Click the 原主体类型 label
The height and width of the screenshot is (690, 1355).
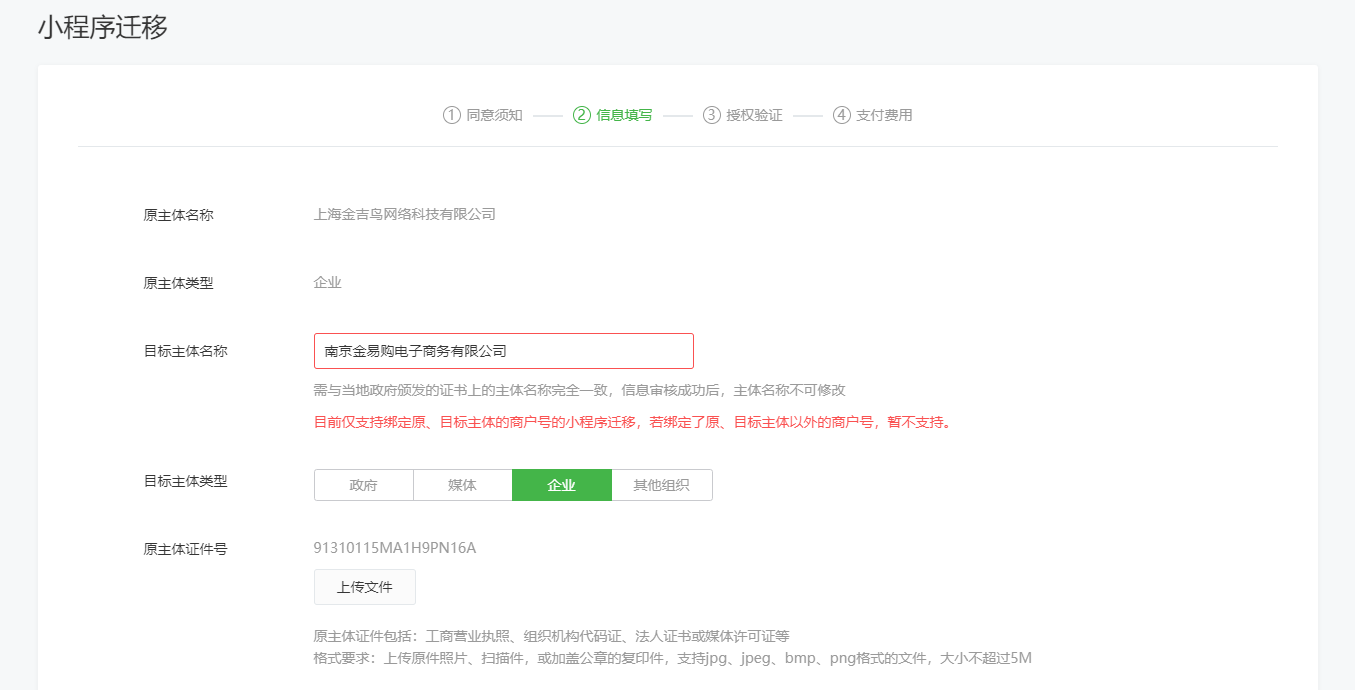click(179, 283)
